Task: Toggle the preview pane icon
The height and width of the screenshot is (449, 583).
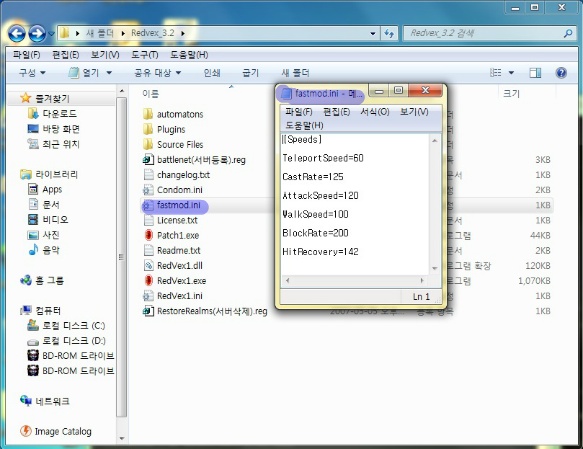Action: pyautogui.click(x=535, y=72)
